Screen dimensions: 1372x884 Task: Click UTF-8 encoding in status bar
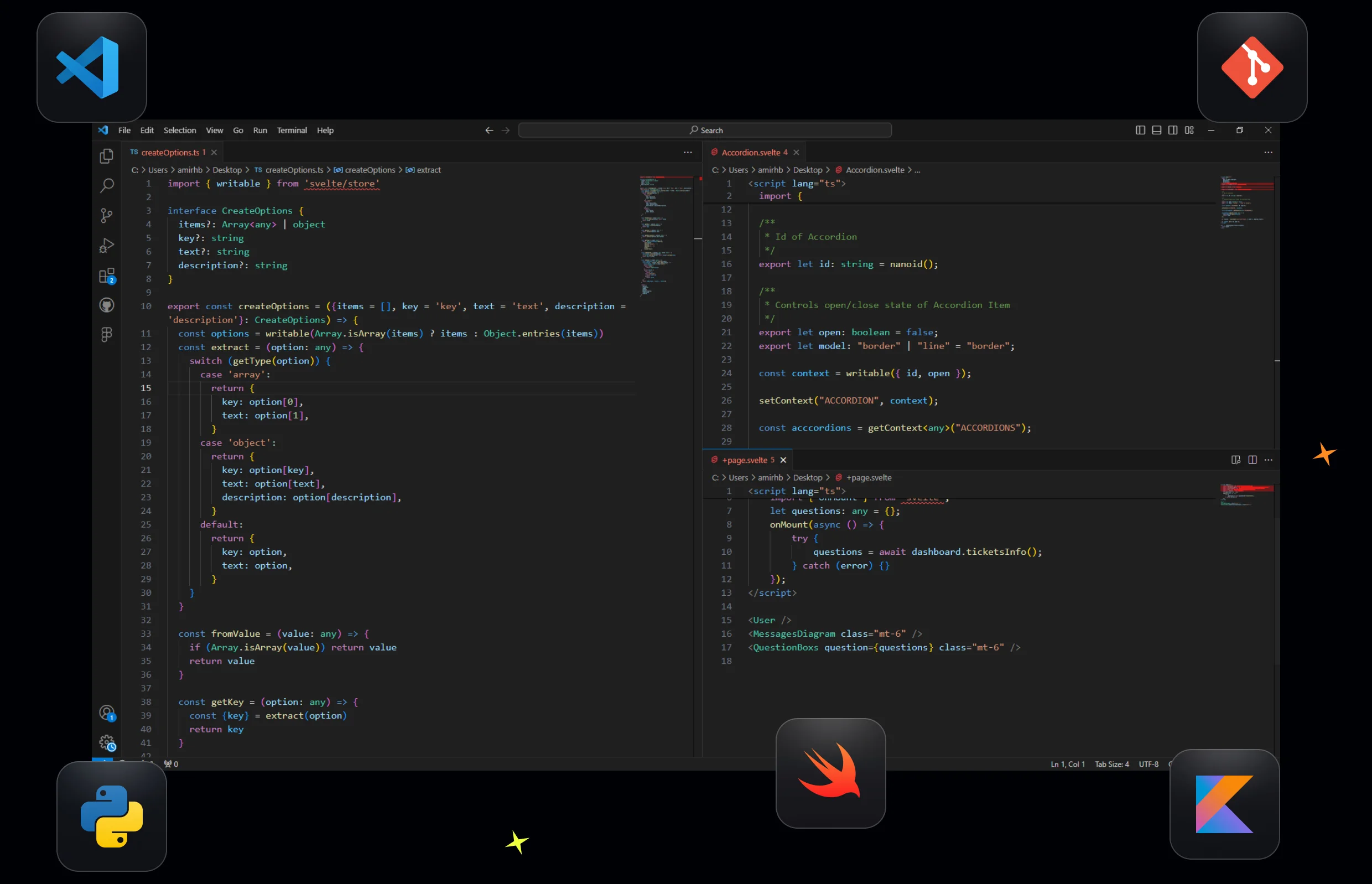coord(1148,764)
